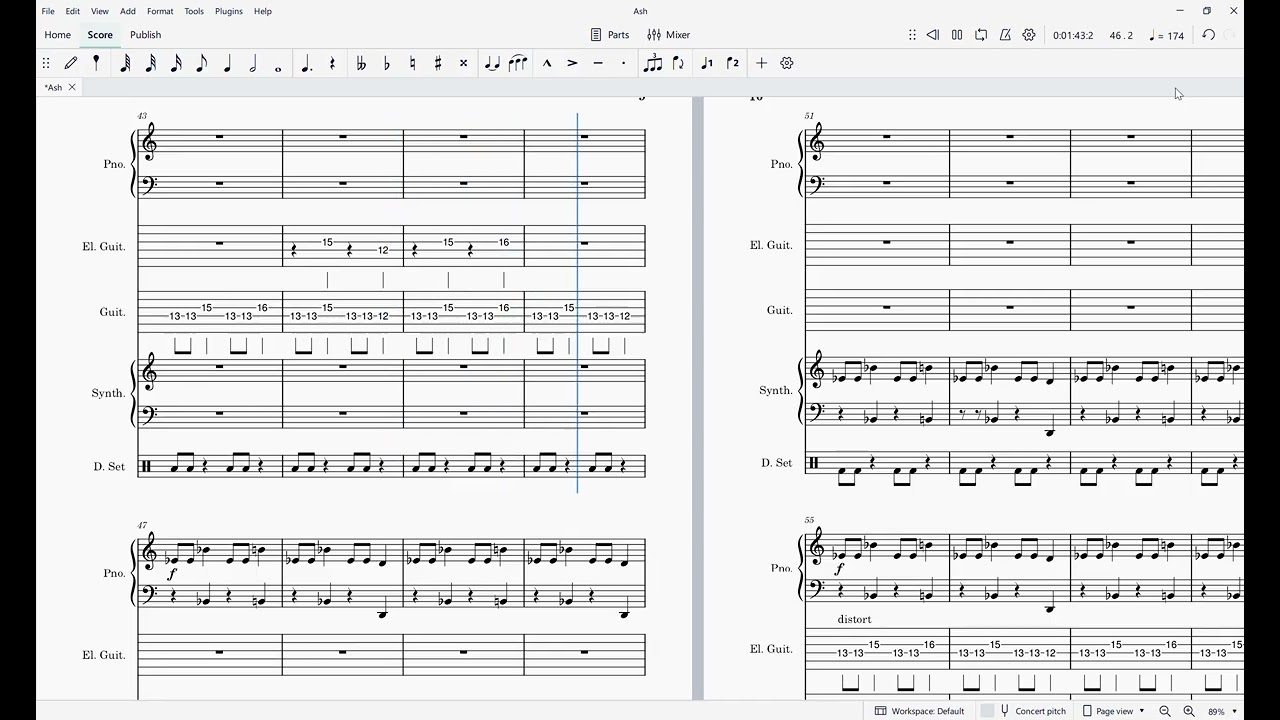Open note input toolbar customization gear
This screenshot has width=1280, height=720.
[x=787, y=63]
